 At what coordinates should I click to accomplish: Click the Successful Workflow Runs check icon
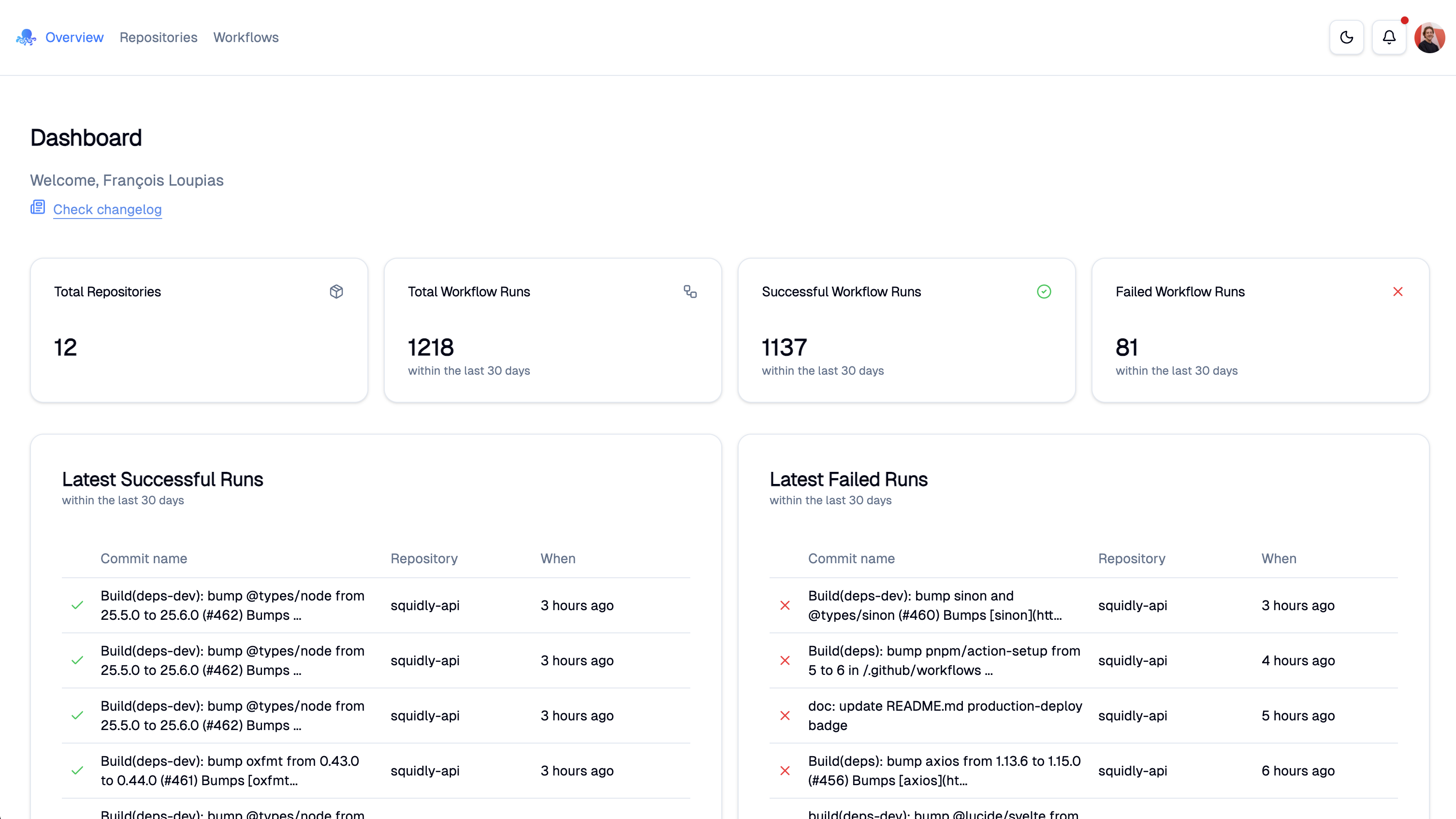pyautogui.click(x=1043, y=292)
